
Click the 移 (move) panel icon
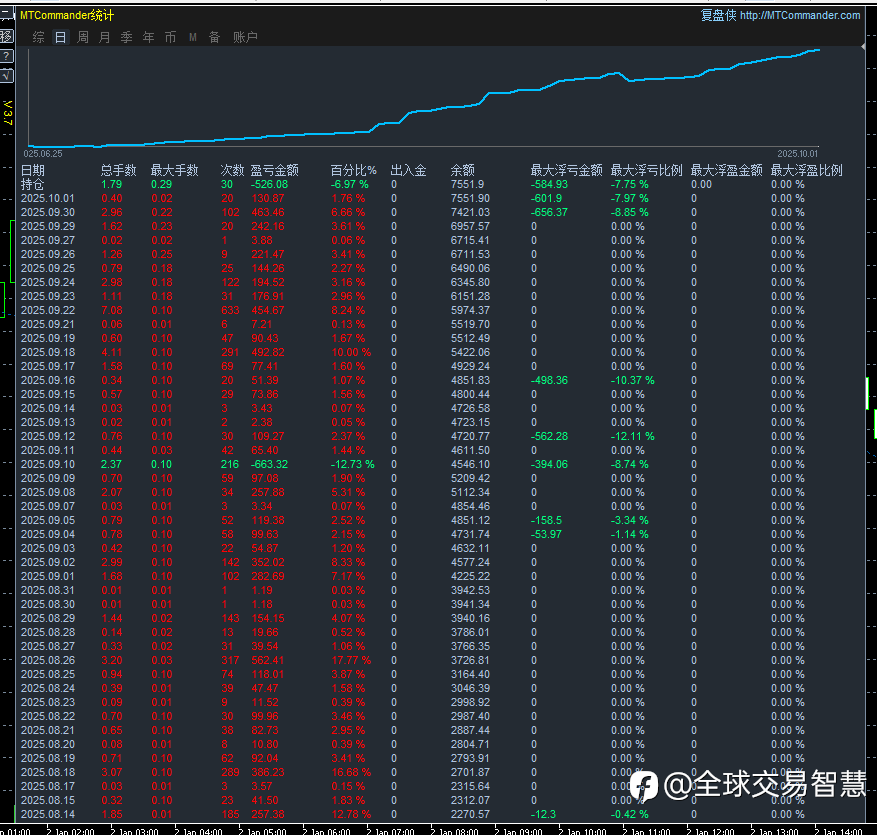point(6,36)
